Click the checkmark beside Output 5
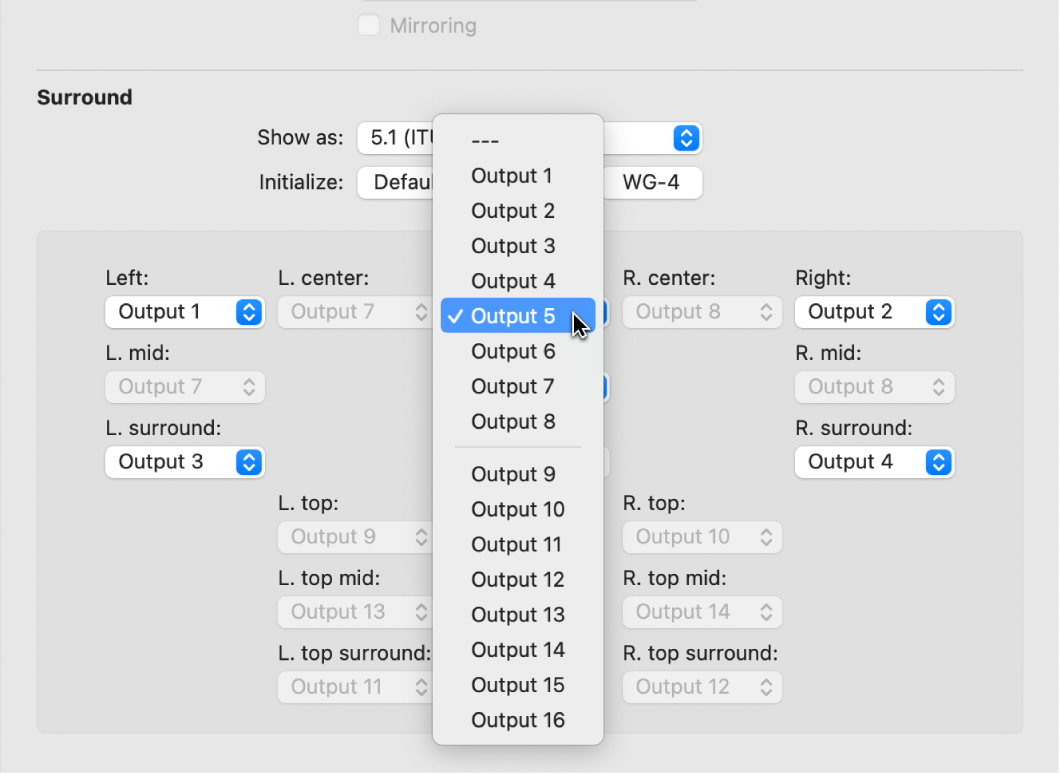Viewport: 1060px width, 774px height. (456, 316)
